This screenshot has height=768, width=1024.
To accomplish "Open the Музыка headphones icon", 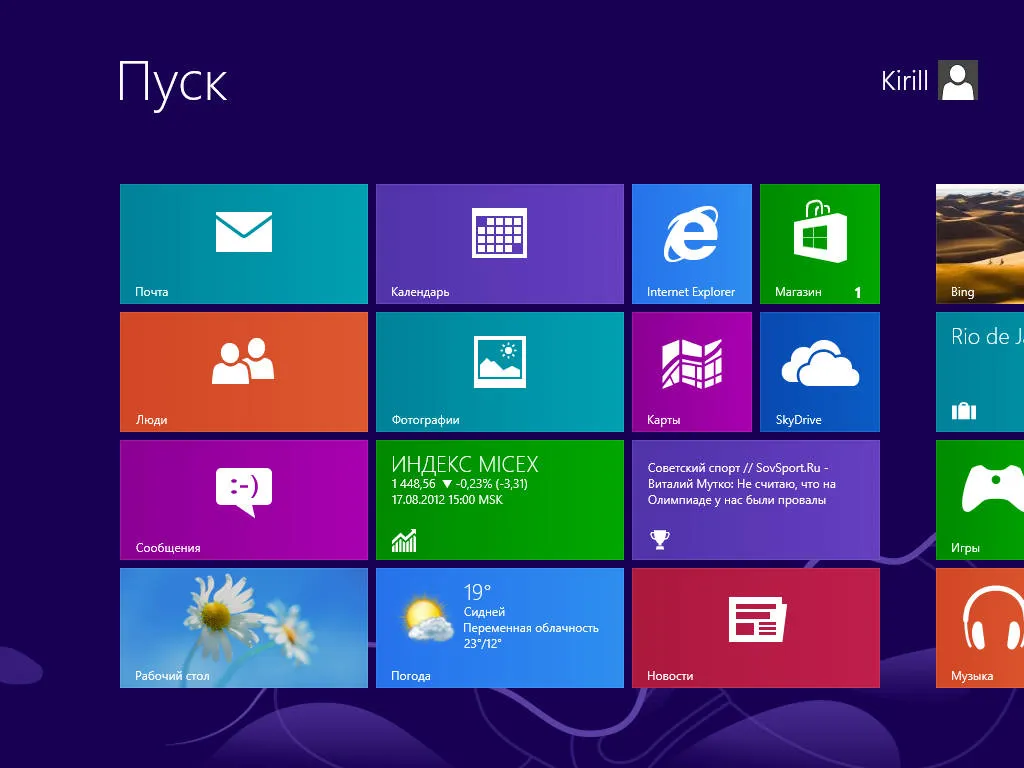I will tap(993, 618).
